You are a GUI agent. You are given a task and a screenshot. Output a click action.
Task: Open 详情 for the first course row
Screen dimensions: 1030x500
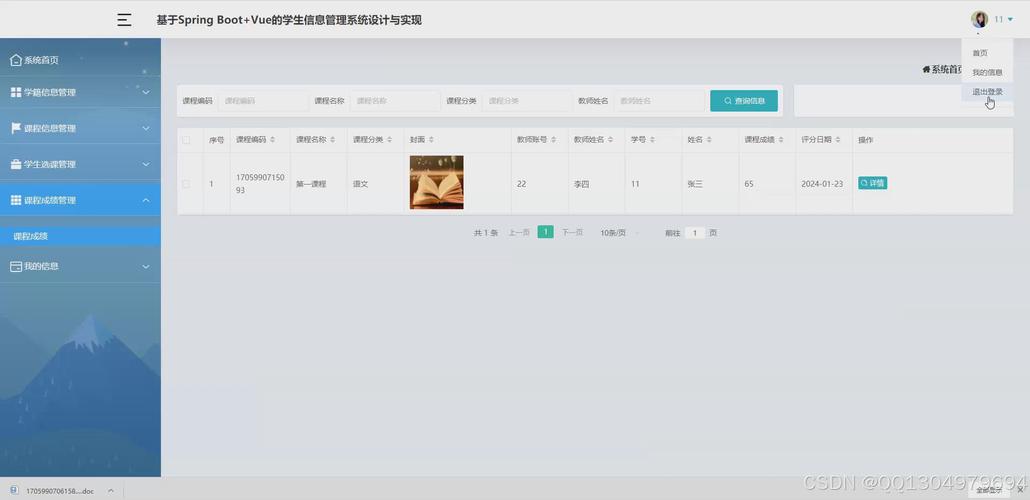[872, 183]
